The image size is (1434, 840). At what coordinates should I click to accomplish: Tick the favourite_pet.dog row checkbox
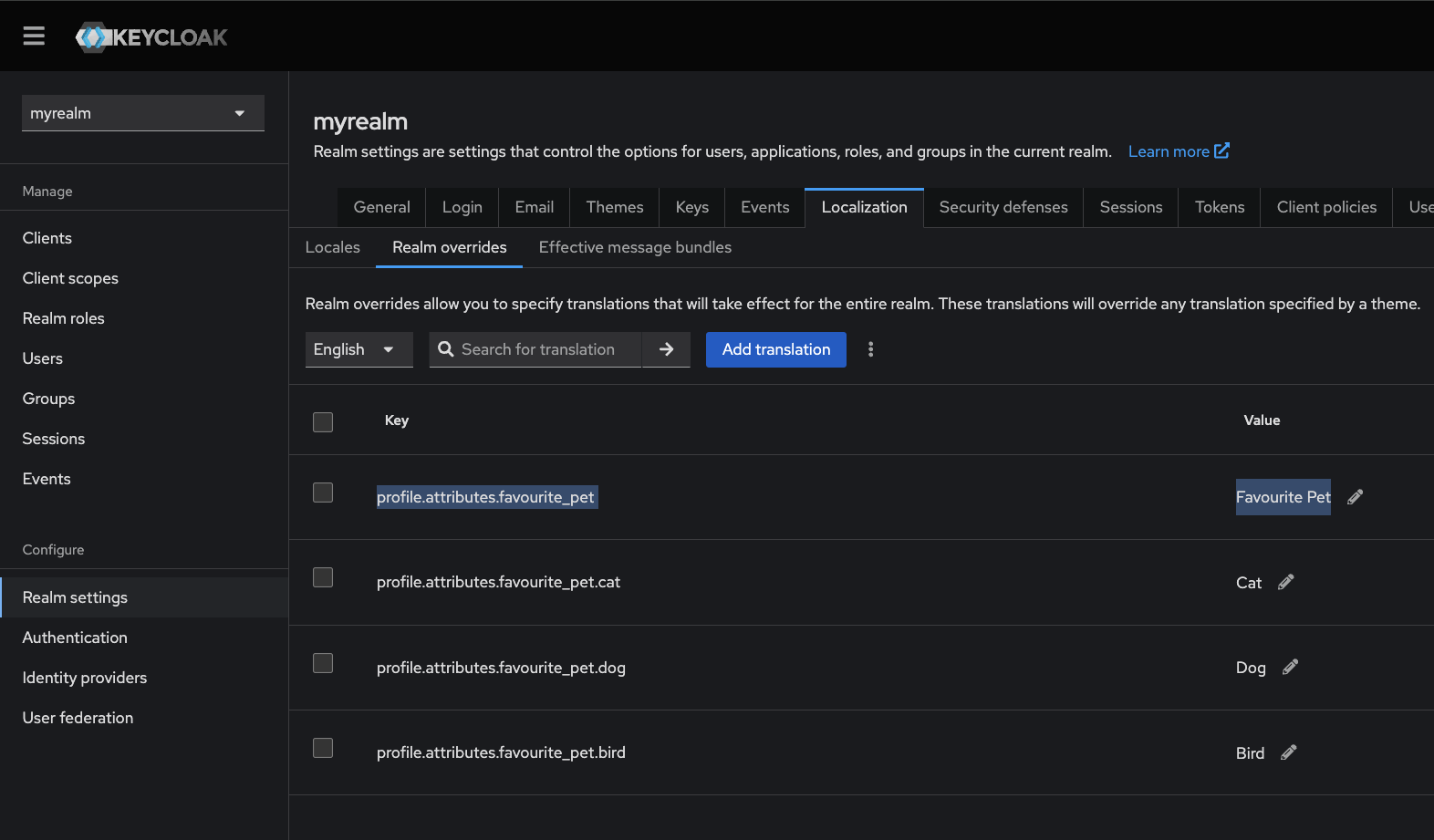click(323, 663)
